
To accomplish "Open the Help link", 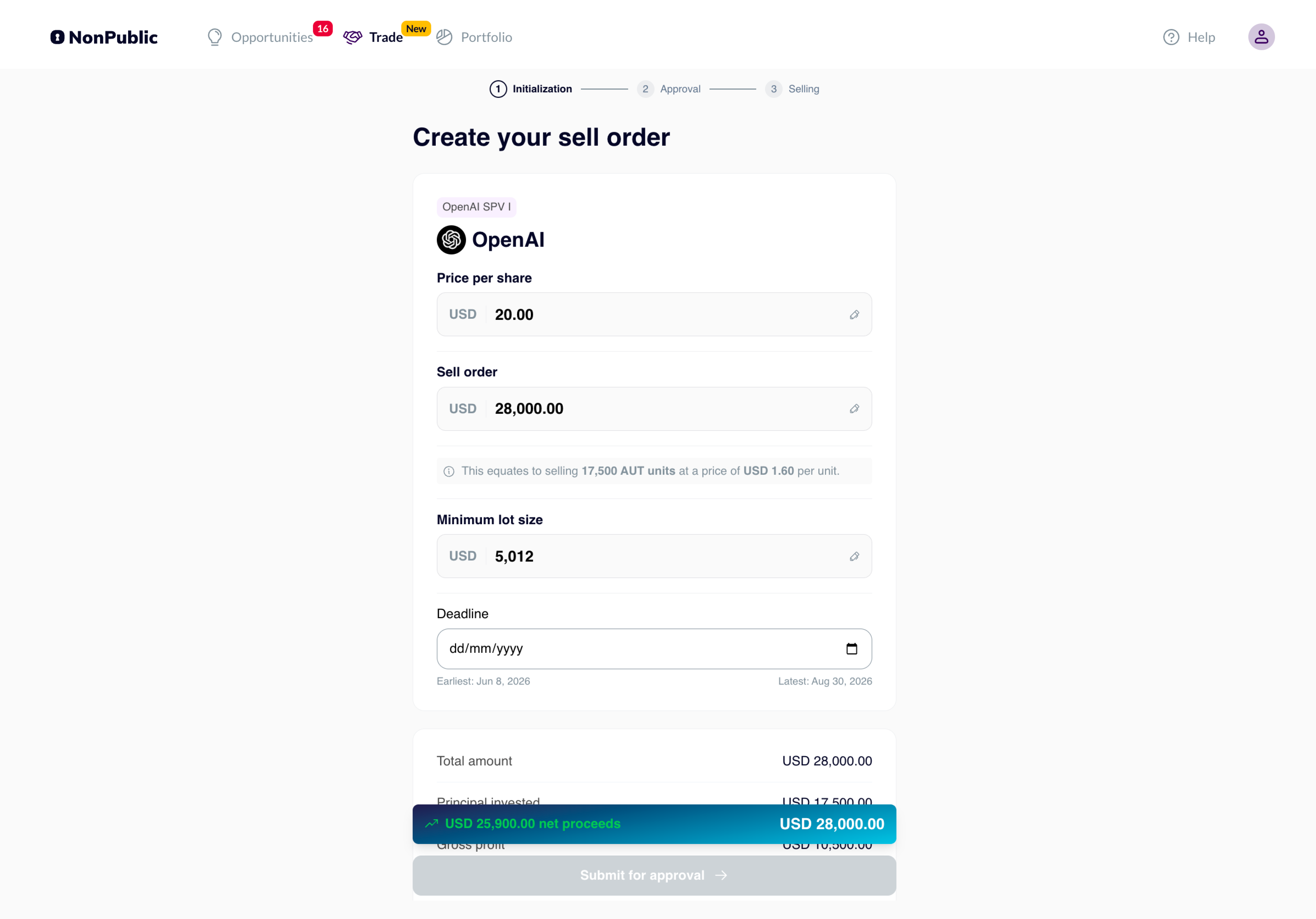I will point(1201,37).
